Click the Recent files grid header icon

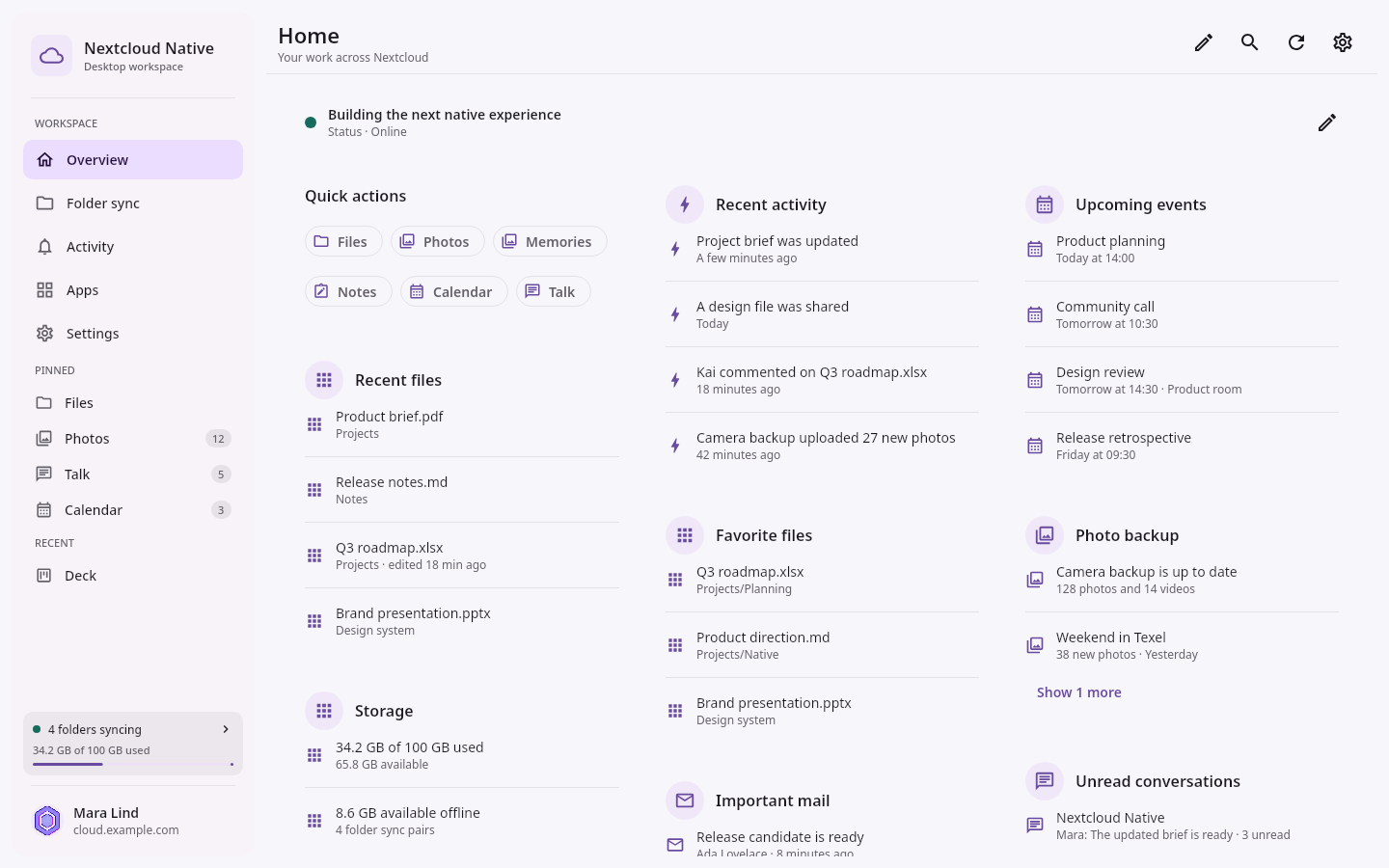[324, 380]
